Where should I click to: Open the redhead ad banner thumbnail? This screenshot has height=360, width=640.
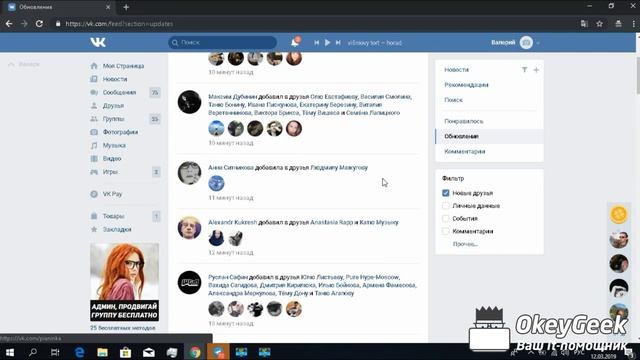124,282
